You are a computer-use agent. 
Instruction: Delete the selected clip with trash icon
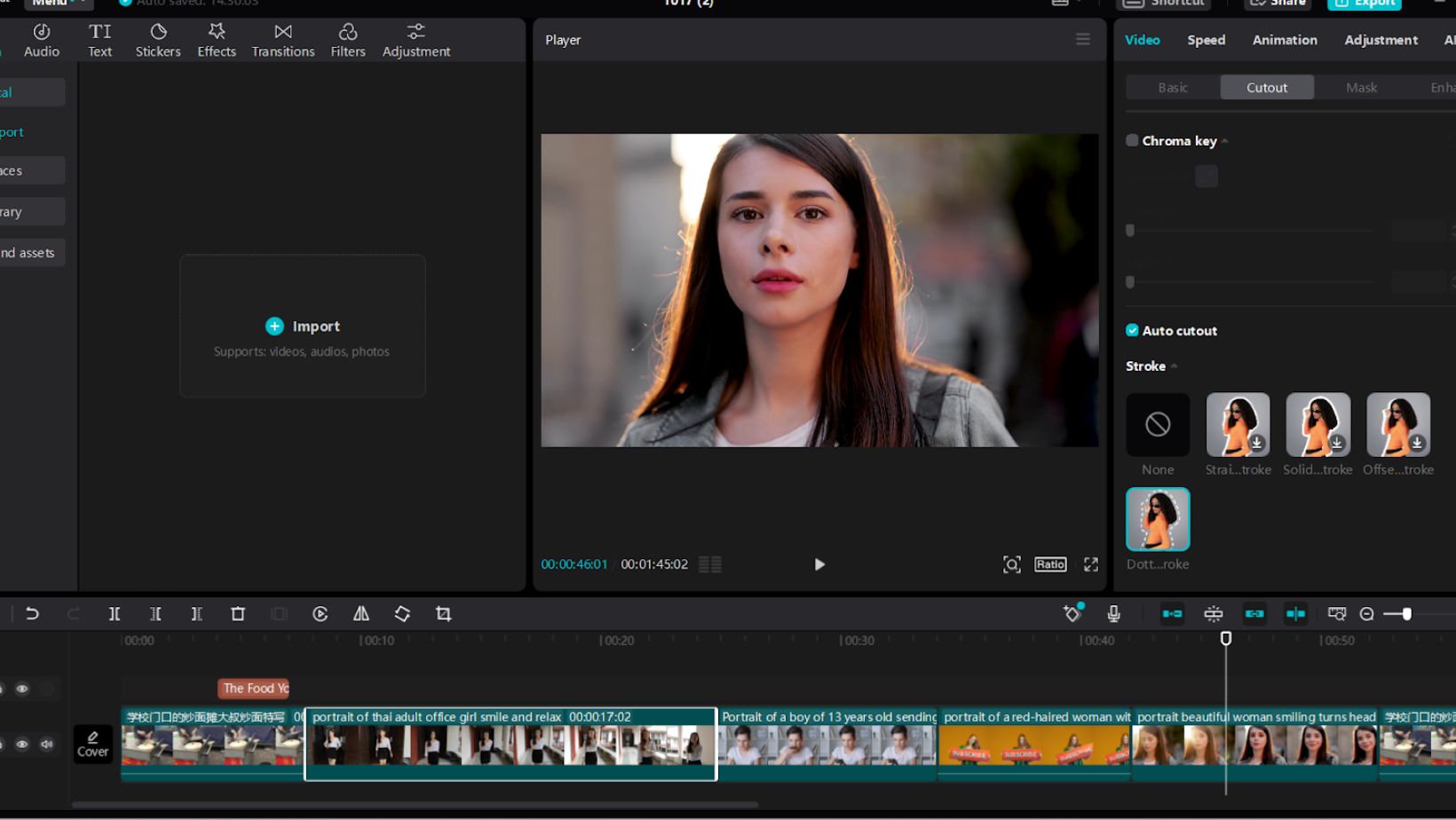238,613
